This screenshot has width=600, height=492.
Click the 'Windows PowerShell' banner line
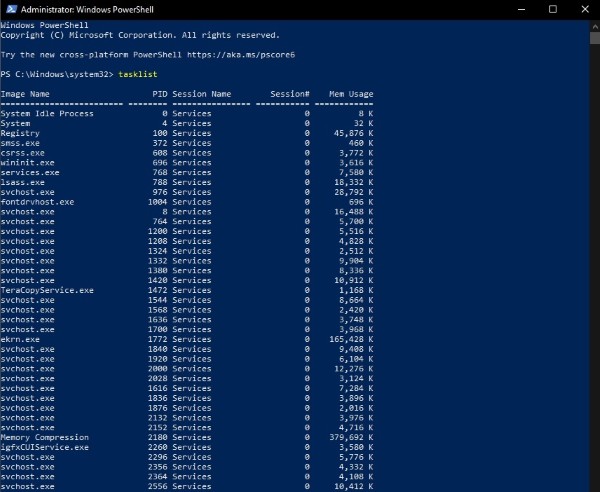pos(44,25)
